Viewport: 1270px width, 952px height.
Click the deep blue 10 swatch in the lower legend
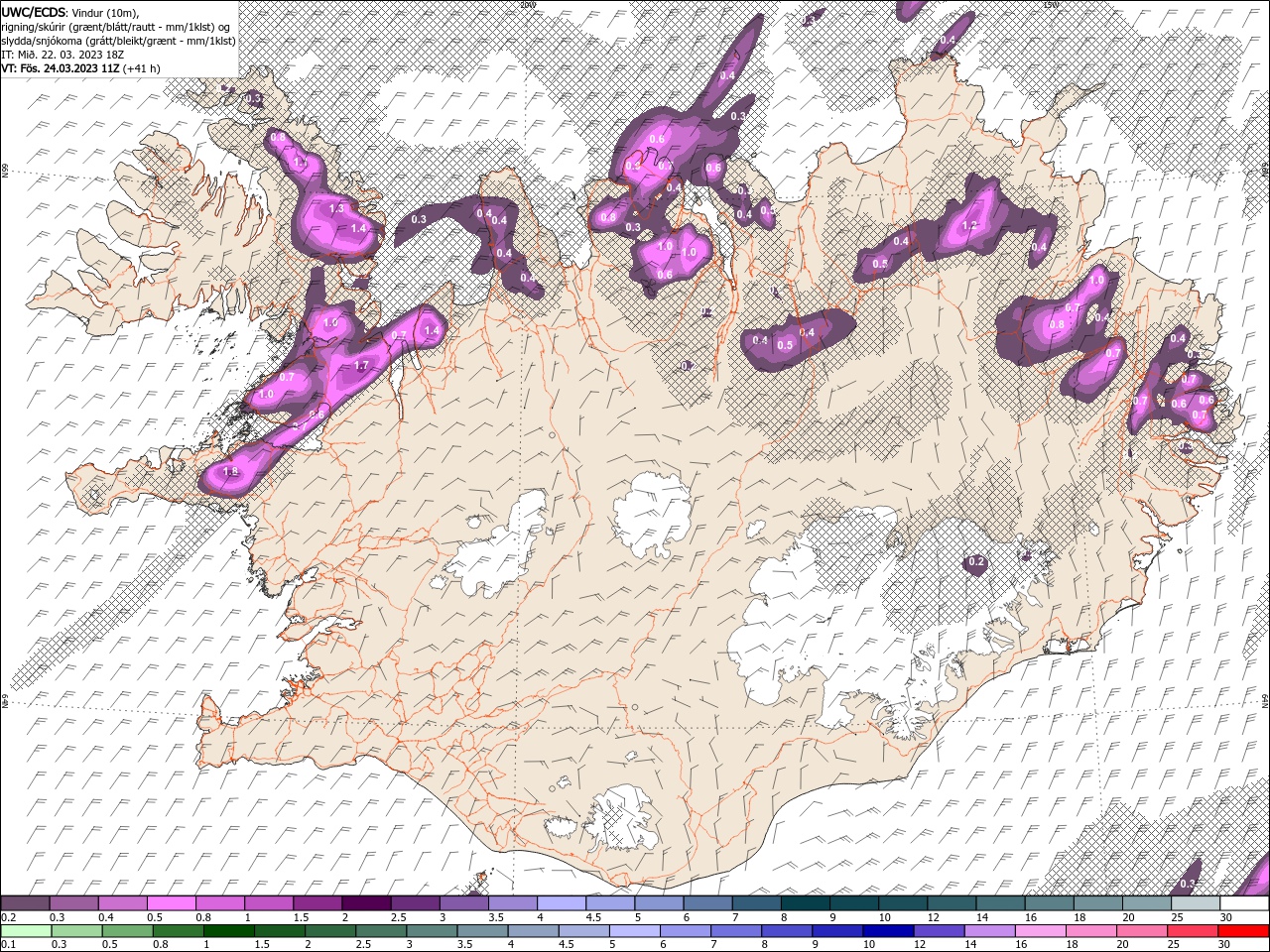pos(887,931)
